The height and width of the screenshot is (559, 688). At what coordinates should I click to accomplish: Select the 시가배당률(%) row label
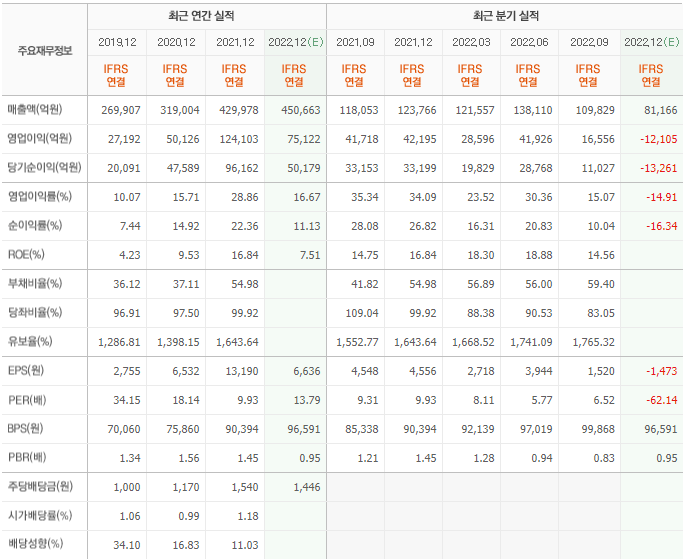click(40, 515)
